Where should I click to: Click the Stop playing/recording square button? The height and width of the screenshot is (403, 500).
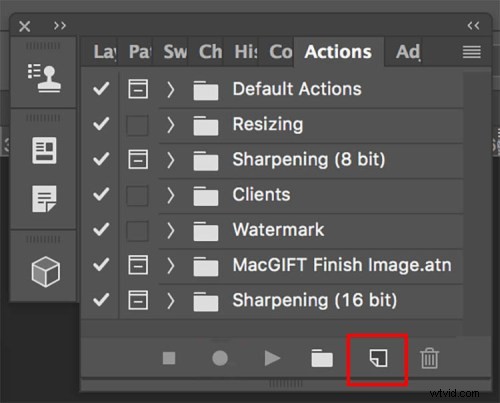tap(169, 358)
